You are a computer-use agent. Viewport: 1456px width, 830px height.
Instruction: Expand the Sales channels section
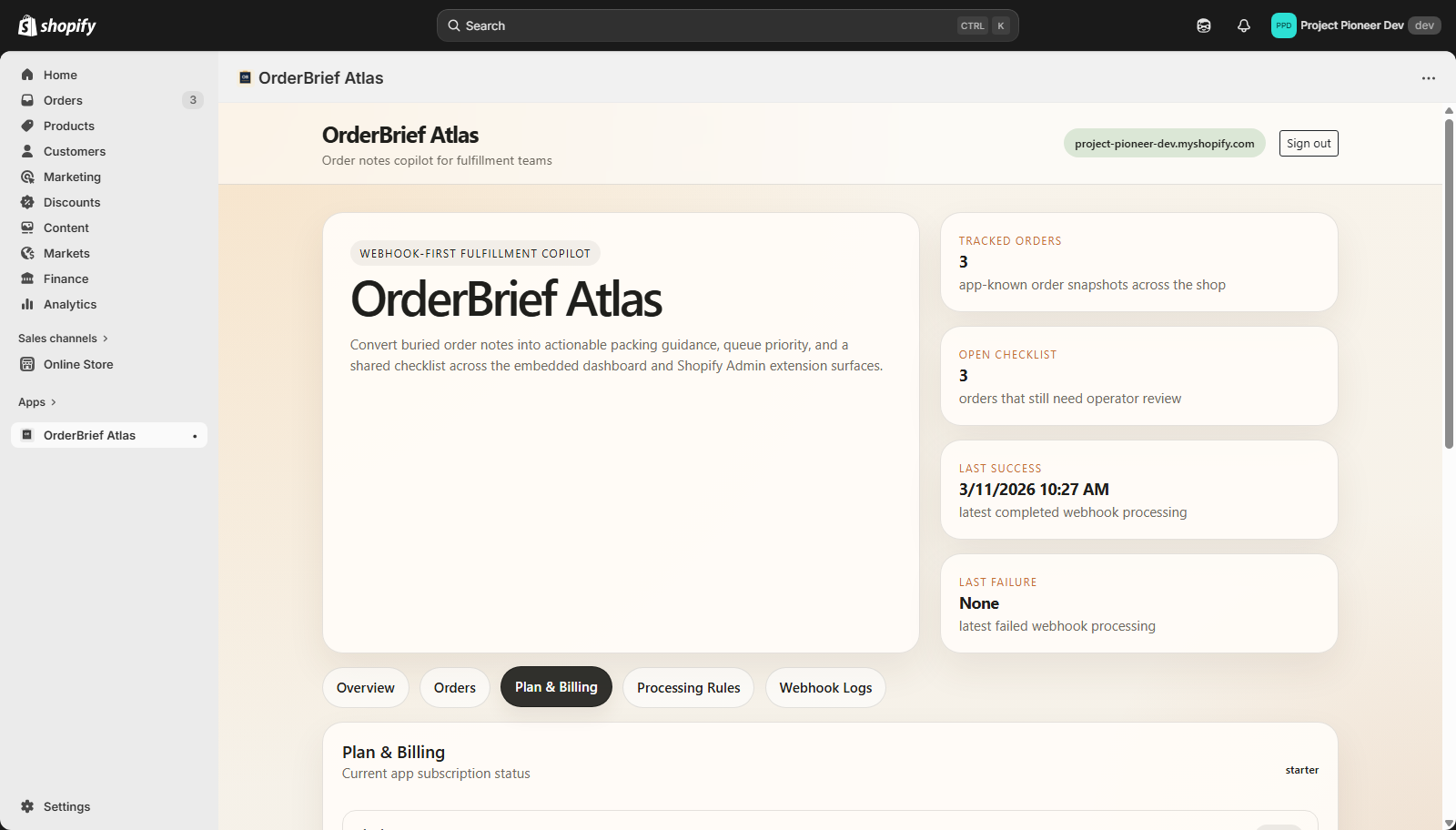(x=63, y=339)
